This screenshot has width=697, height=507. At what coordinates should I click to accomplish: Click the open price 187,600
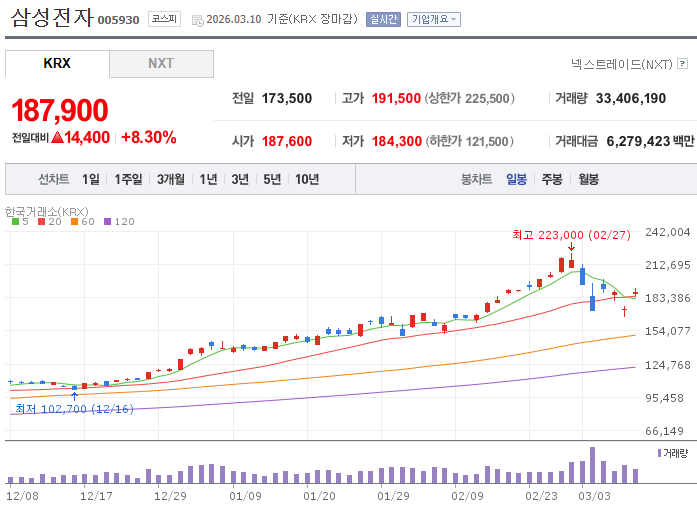coord(287,141)
